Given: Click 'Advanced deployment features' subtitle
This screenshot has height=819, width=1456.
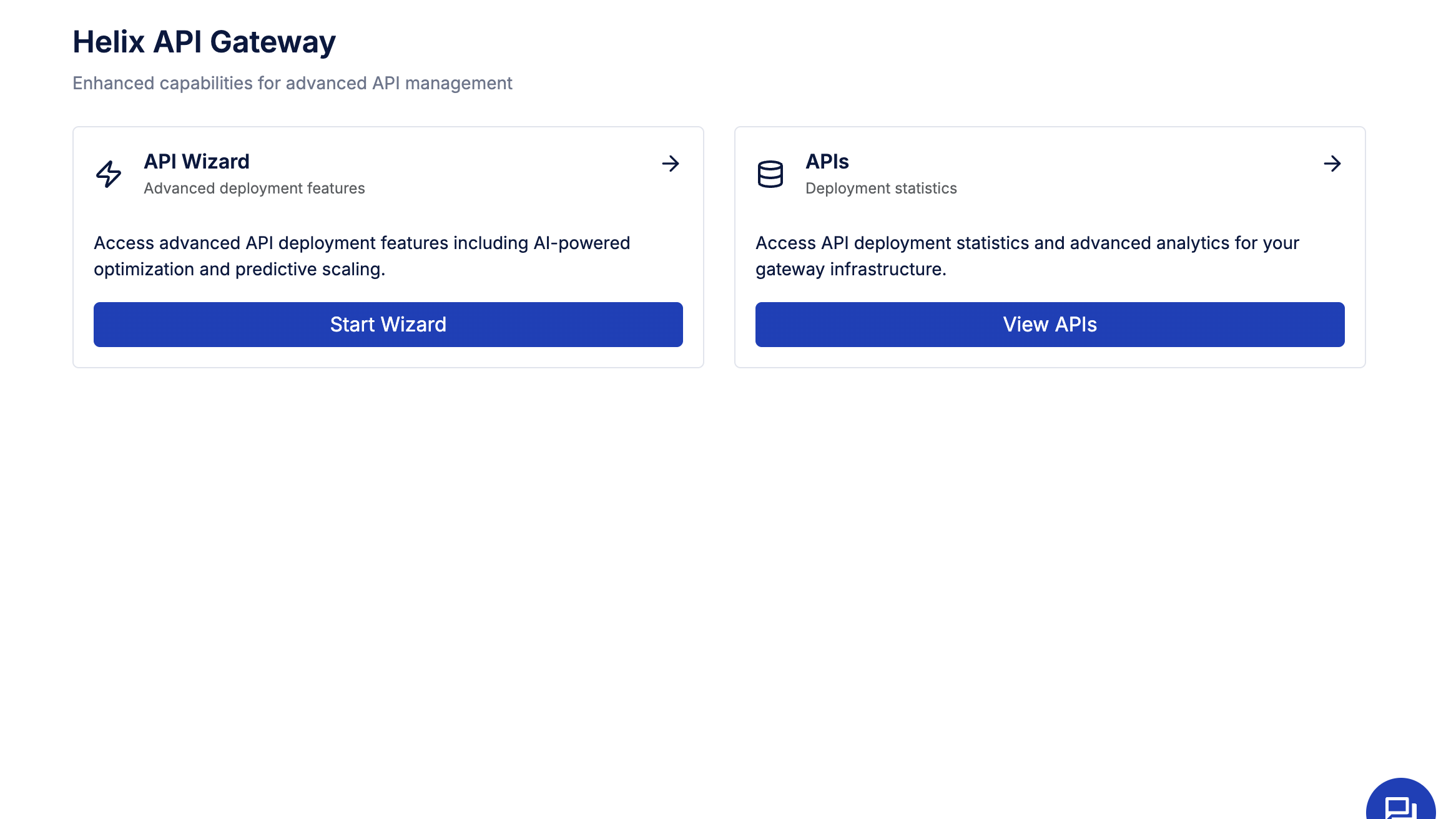Looking at the screenshot, I should click(254, 189).
